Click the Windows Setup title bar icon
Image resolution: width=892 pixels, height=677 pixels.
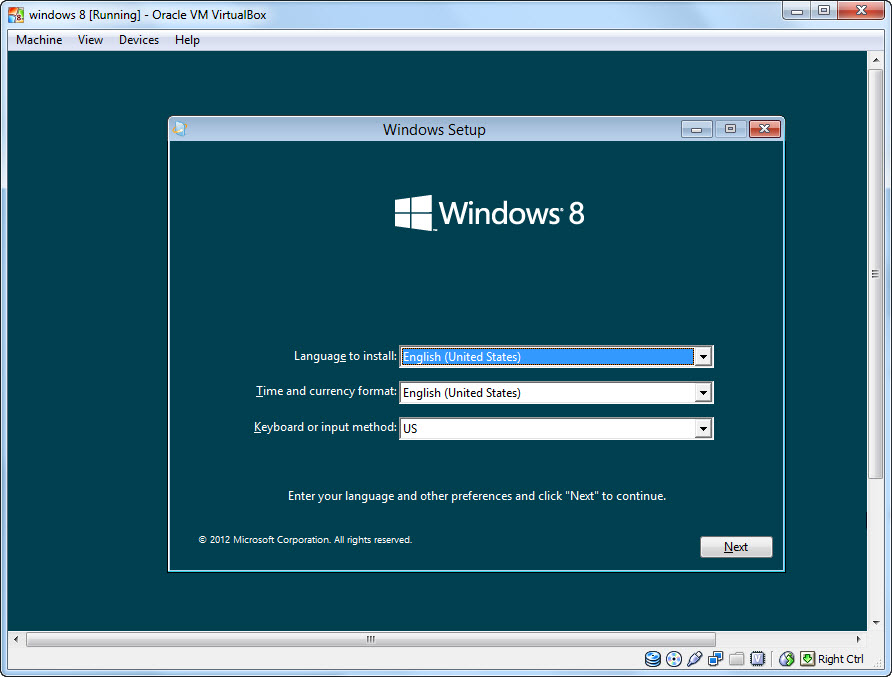pos(180,129)
